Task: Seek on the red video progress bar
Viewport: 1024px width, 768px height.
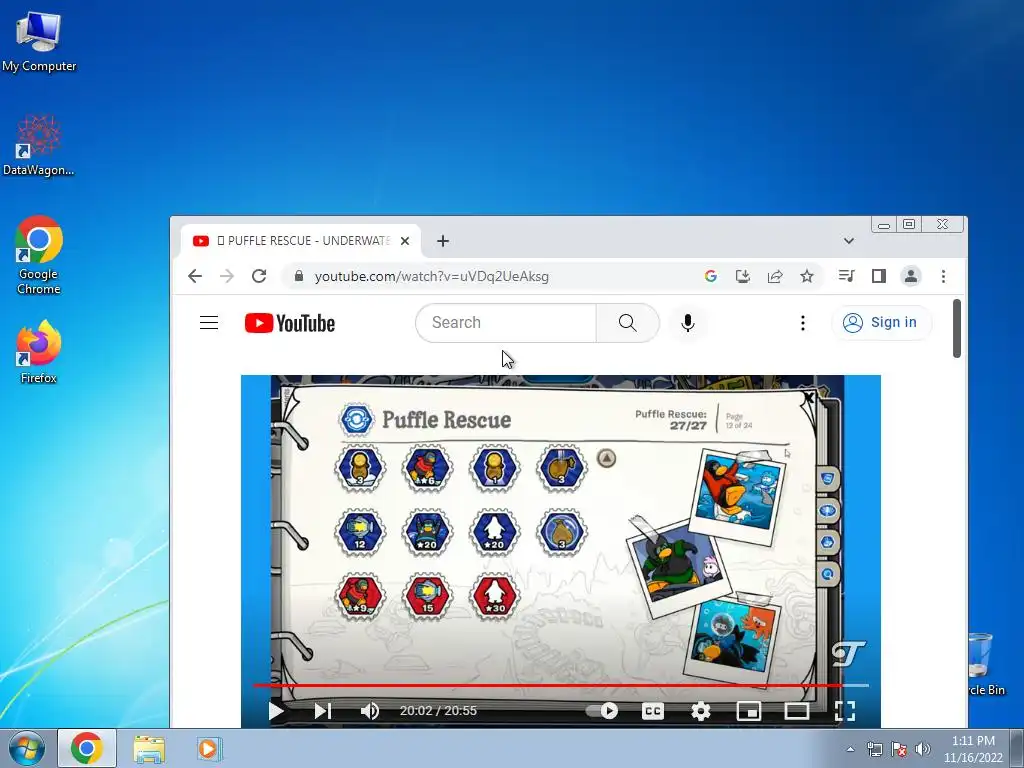Action: tap(561, 685)
